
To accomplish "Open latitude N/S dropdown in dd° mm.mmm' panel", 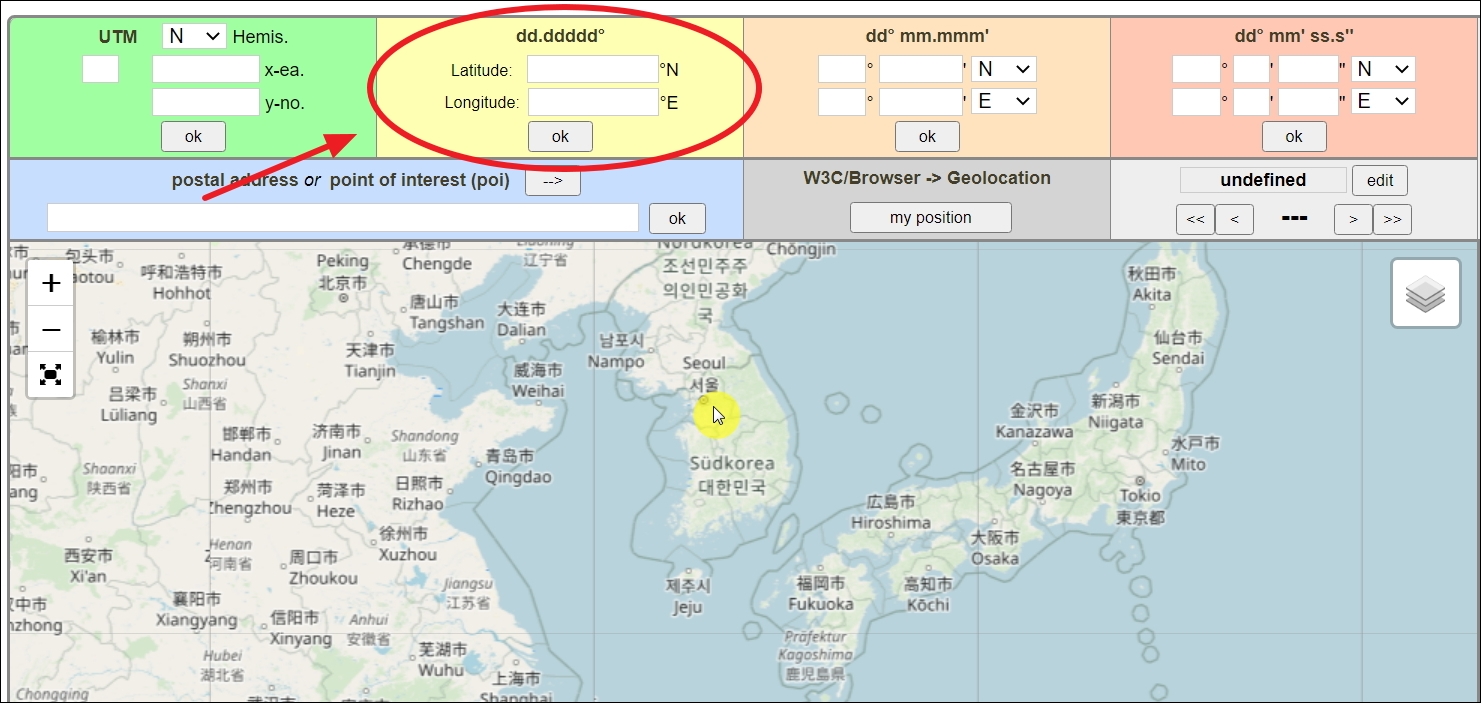I will coord(1004,69).
